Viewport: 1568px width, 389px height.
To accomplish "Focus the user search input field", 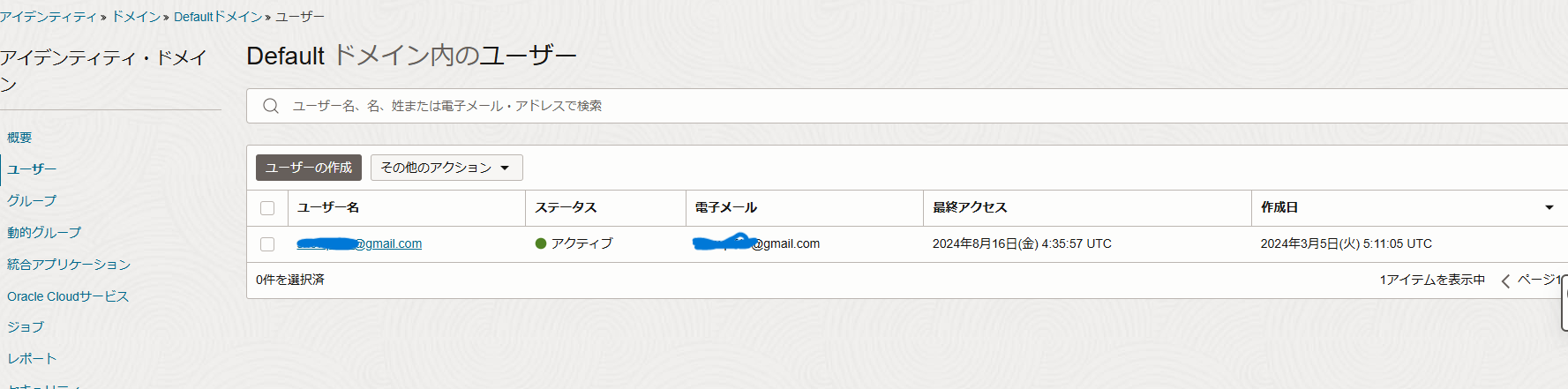I will [x=909, y=106].
